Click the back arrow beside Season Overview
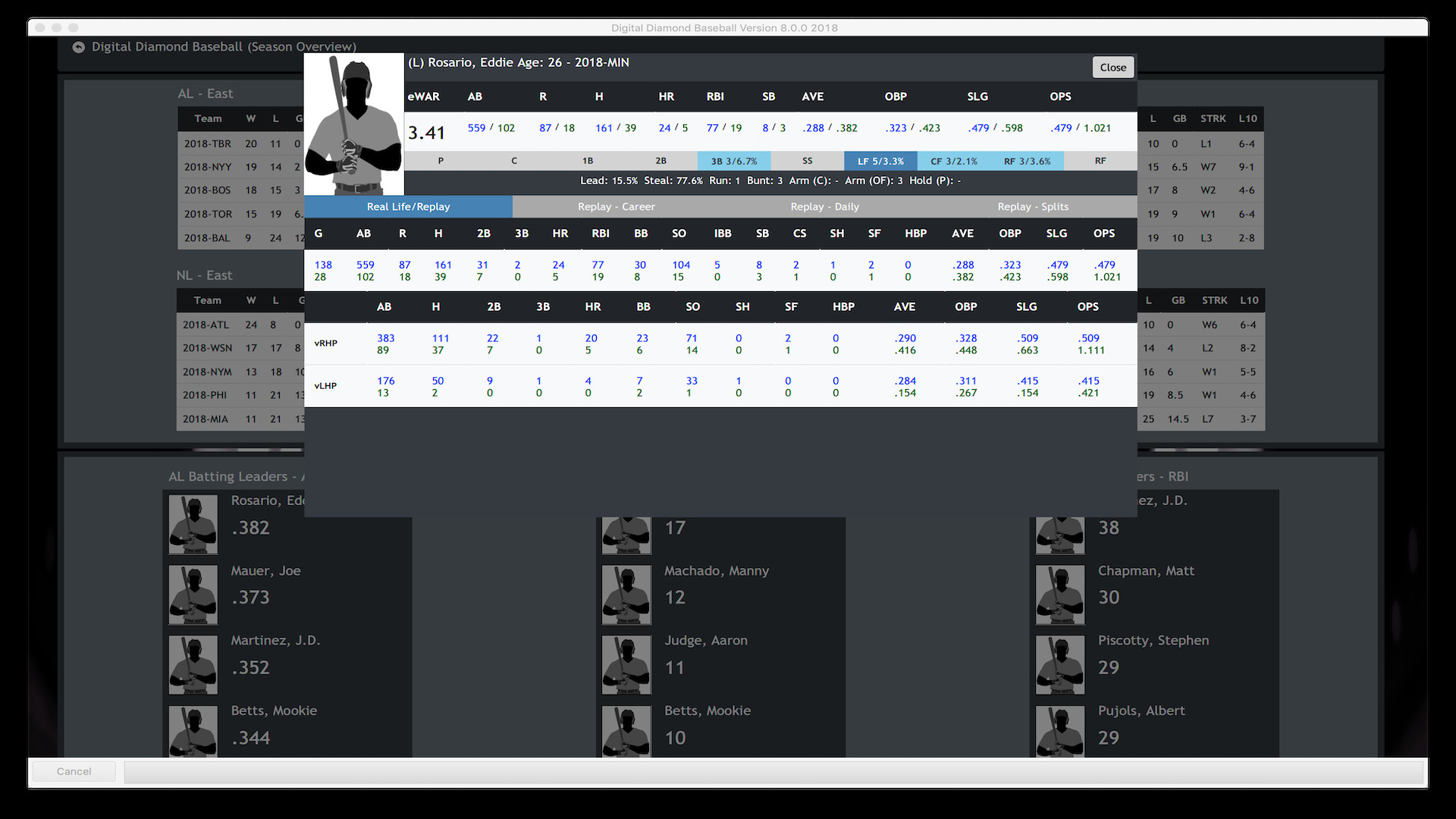 79,47
